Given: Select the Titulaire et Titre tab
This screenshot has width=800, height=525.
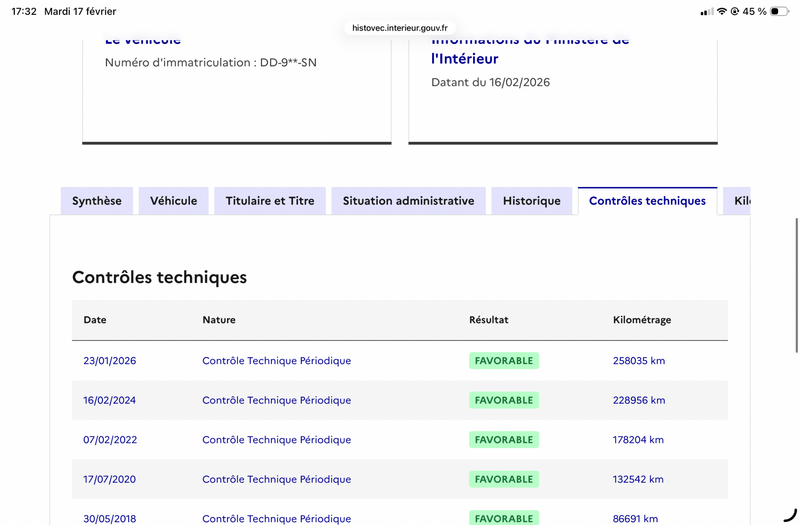Looking at the screenshot, I should [x=270, y=201].
